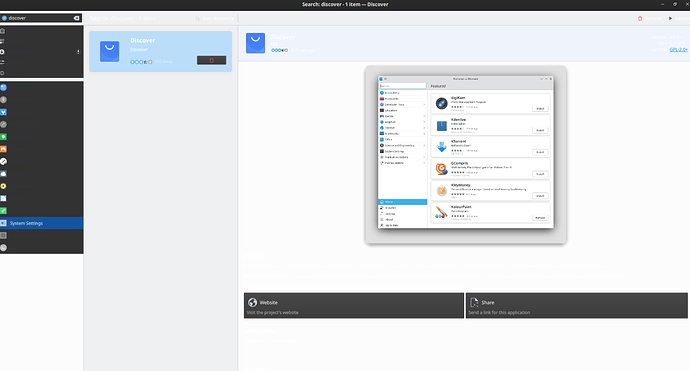Select the orange Games category icon
Screen dimensions: 690x371
point(4,149)
